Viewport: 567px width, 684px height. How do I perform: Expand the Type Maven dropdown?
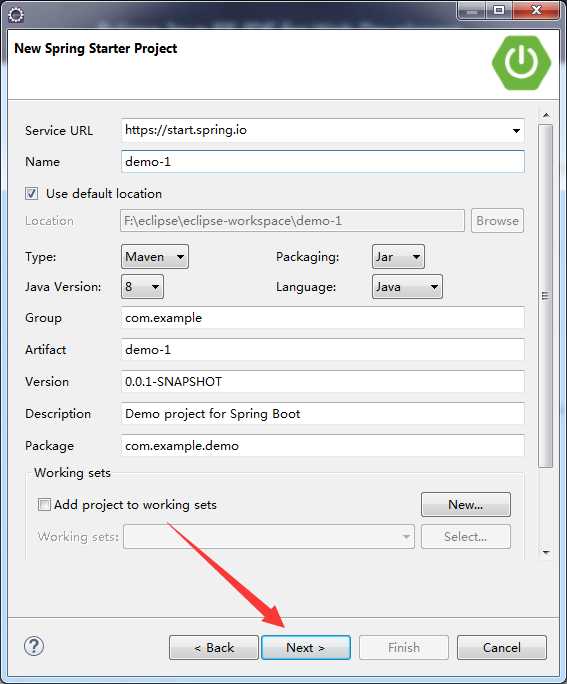tap(155, 256)
